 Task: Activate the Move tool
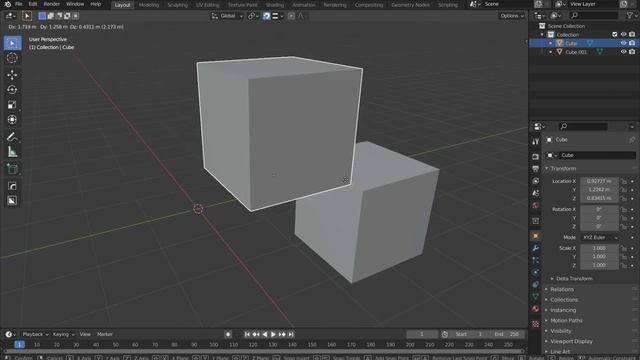pyautogui.click(x=12, y=74)
